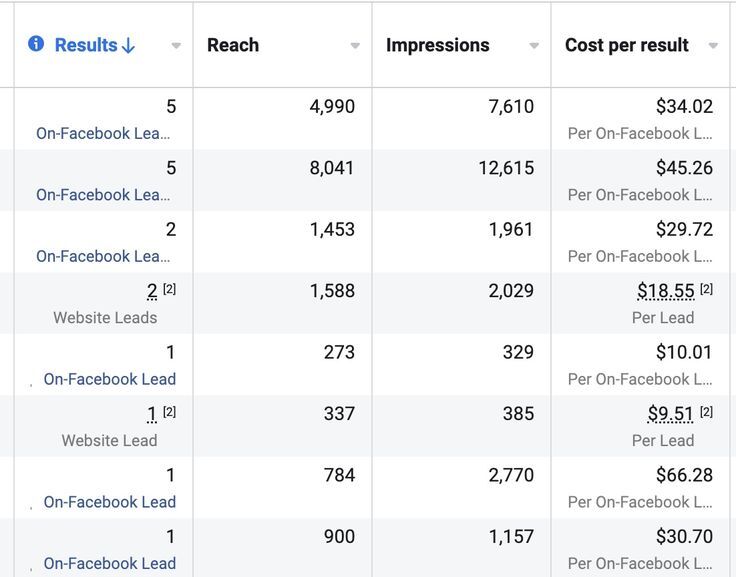
Task: Click the Cost per result header
Action: click(626, 45)
